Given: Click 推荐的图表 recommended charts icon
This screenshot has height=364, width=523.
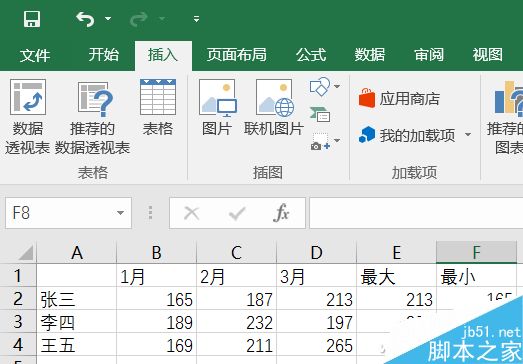Looking at the screenshot, I should 505,117.
